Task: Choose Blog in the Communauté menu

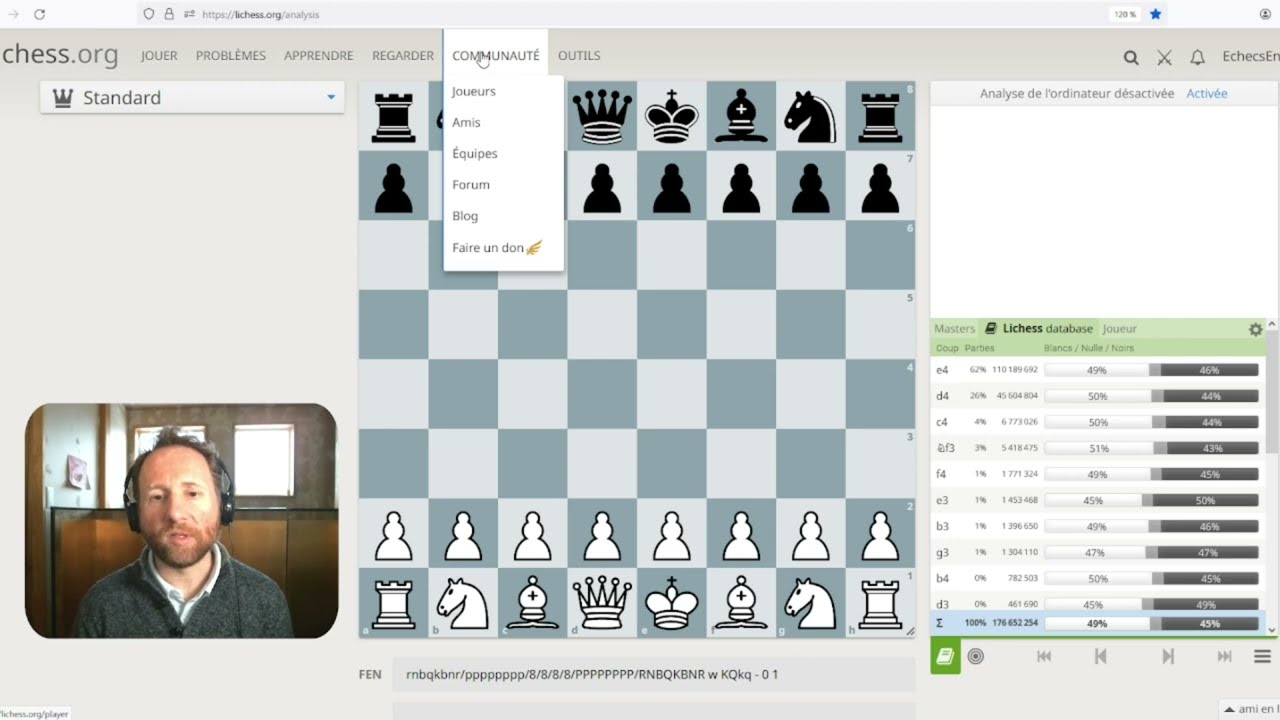Action: [x=503, y=216]
